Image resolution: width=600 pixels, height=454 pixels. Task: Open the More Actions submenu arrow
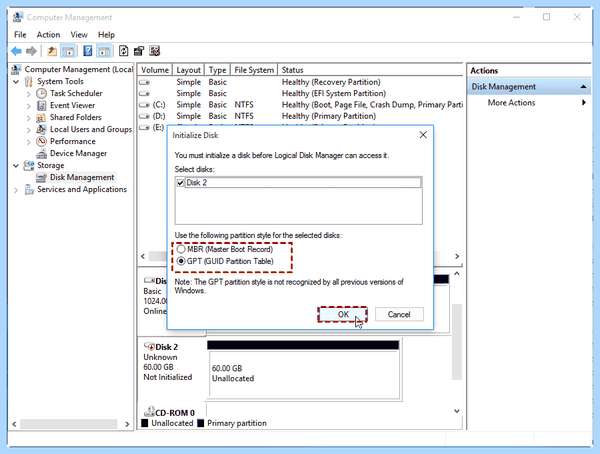click(584, 103)
